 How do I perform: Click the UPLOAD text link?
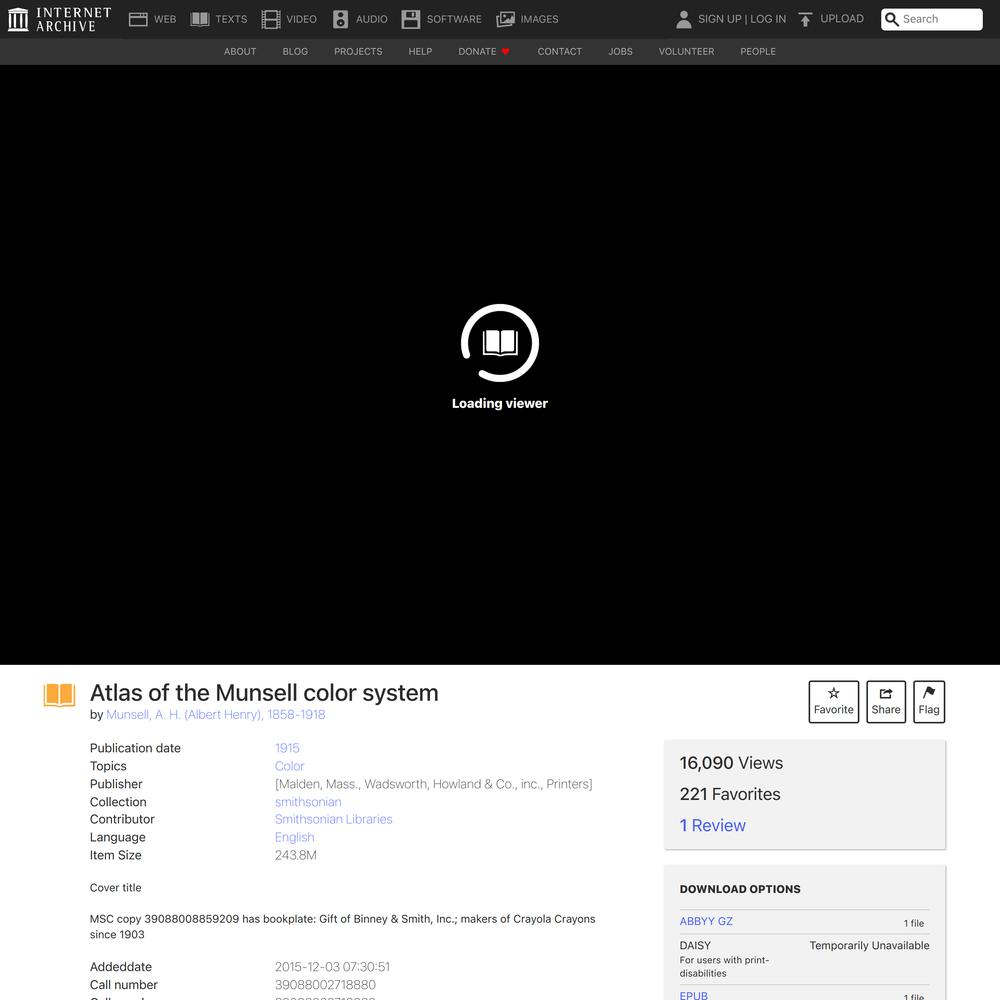coord(842,18)
